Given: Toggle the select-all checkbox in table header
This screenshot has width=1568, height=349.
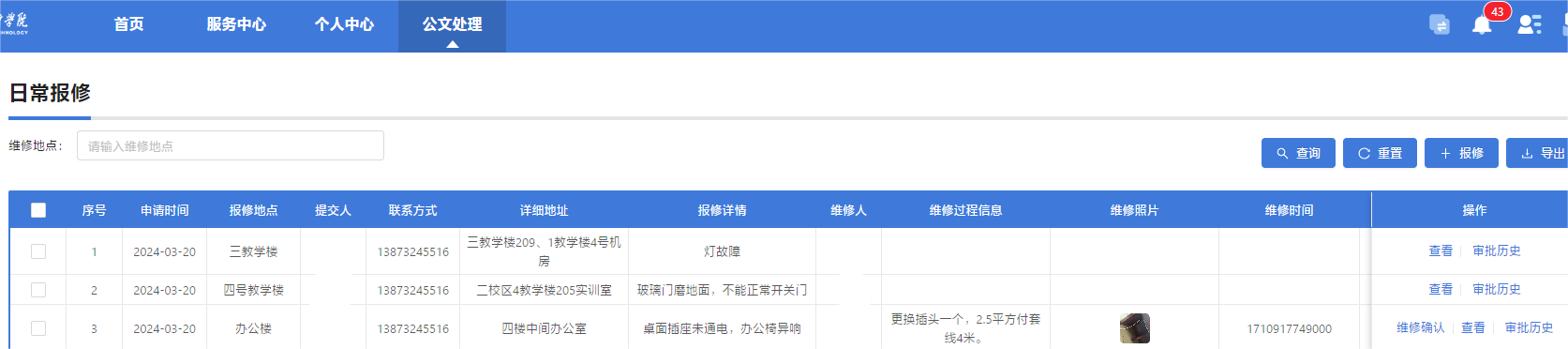Looking at the screenshot, I should (38, 210).
